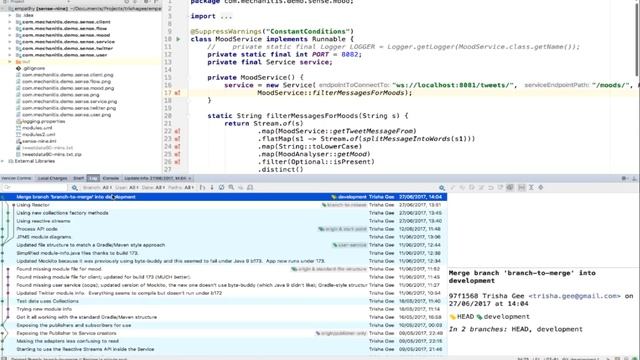Open regex search options in log filter
The height and width of the screenshot is (360, 640).
click(x=74, y=187)
